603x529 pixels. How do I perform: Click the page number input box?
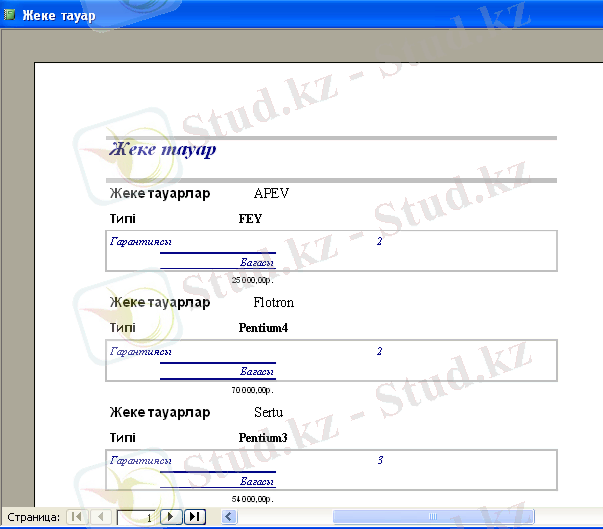point(137,517)
